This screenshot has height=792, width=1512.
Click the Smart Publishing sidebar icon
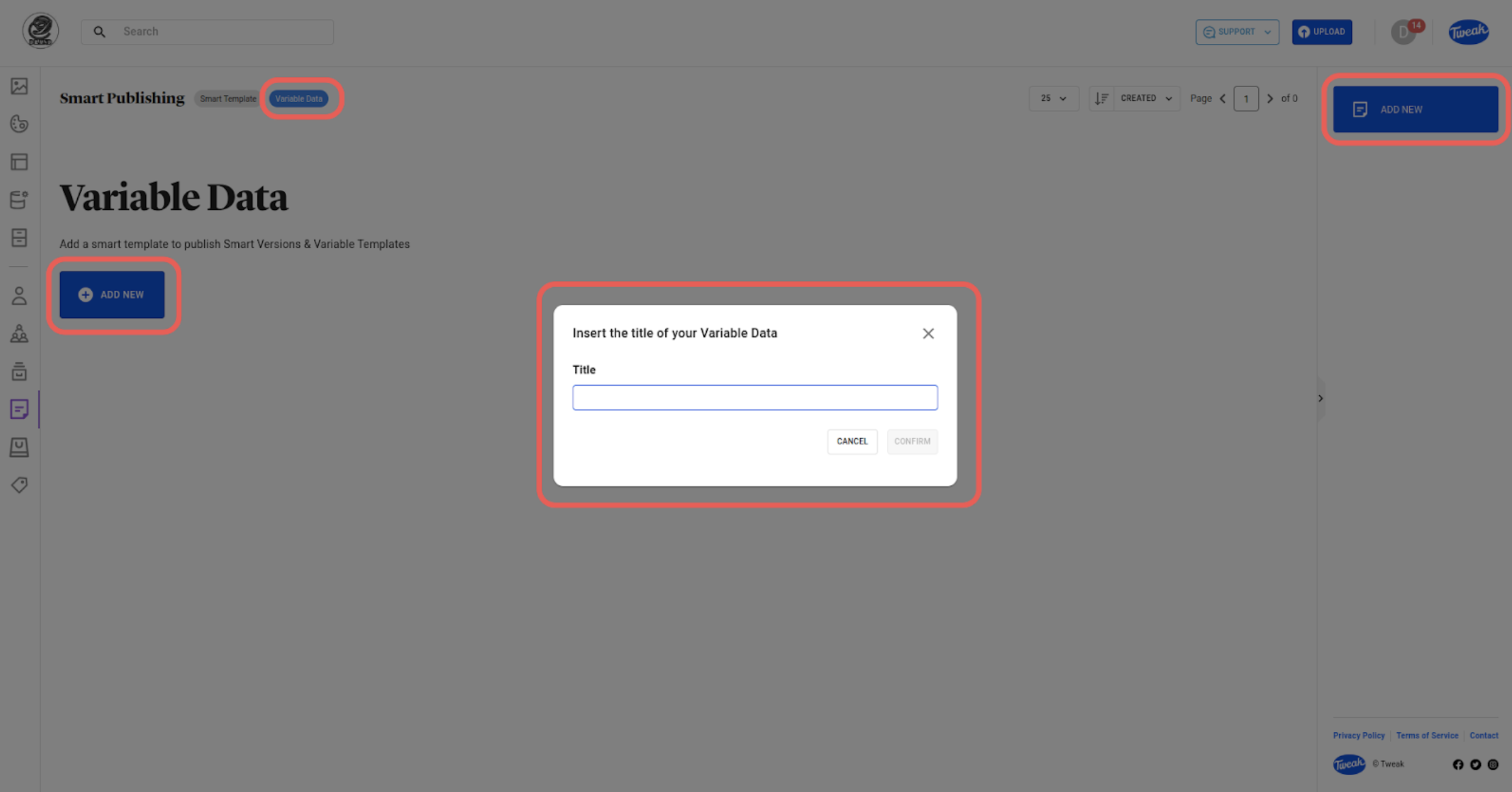19,409
